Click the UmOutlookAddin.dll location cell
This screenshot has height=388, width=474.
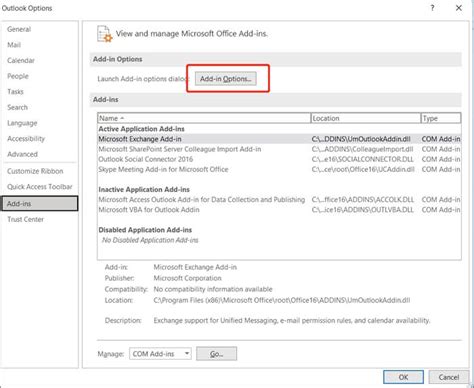click(361, 139)
